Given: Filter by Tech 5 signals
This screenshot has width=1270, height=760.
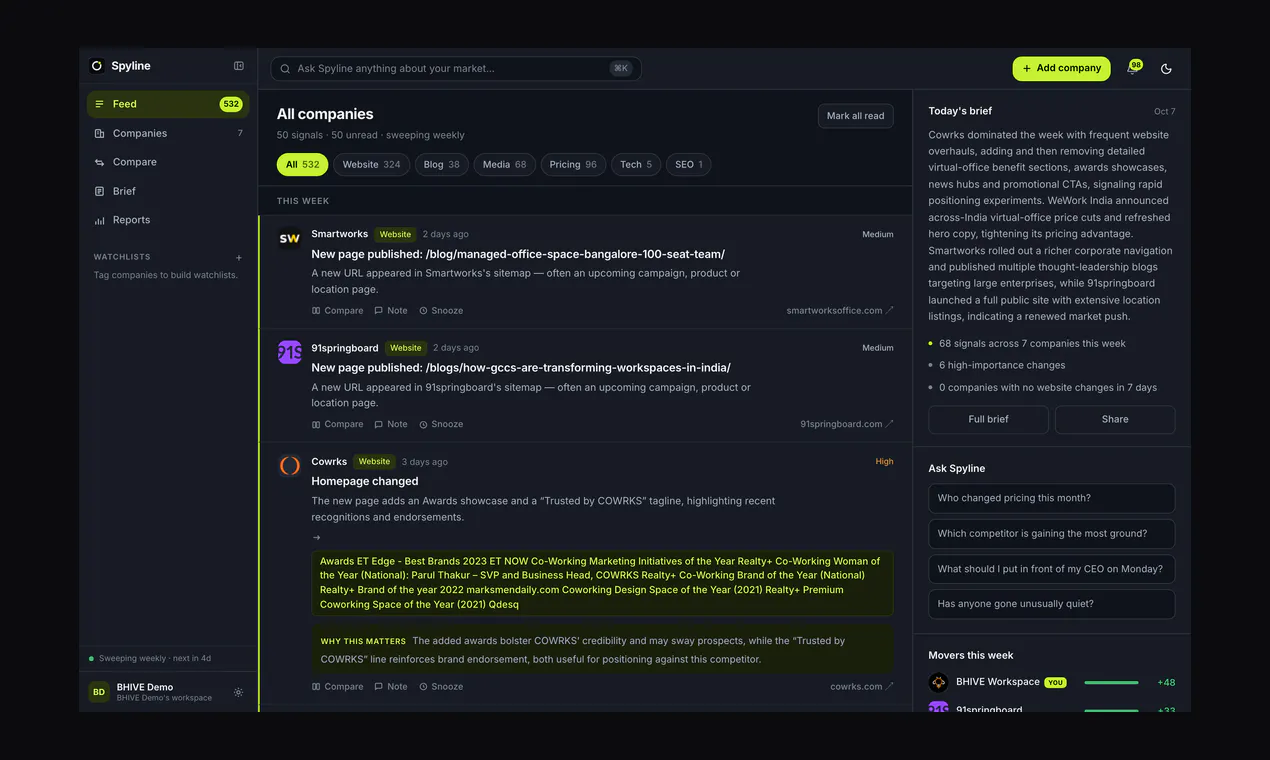Looking at the screenshot, I should 636,164.
